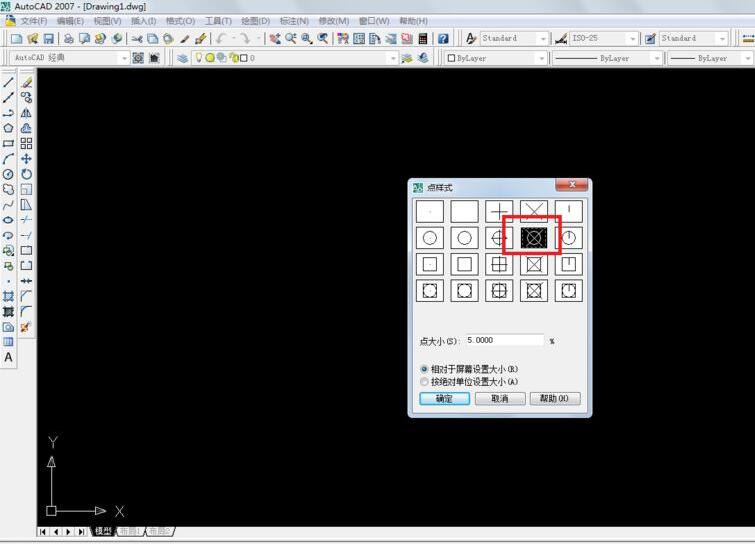This screenshot has height=544, width=755.
Task: Open the 格式(O) menu
Action: 181,21
